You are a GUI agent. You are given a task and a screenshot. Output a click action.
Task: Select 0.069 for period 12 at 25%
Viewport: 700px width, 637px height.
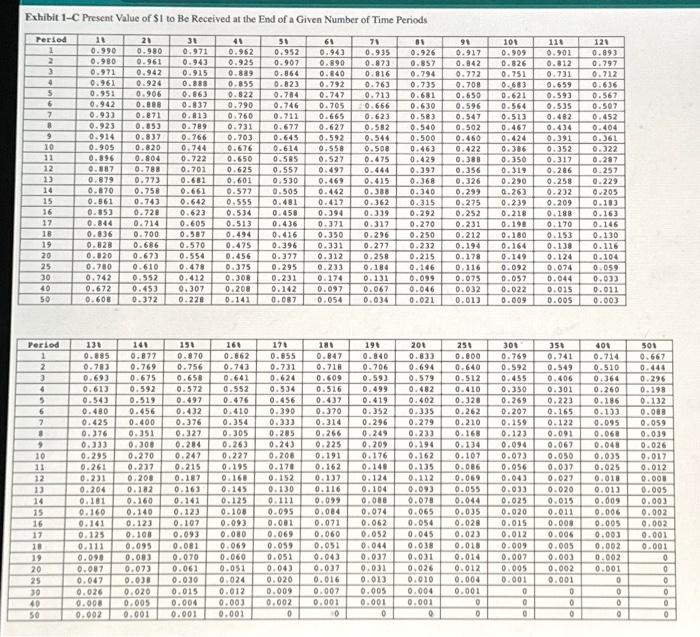click(468, 478)
